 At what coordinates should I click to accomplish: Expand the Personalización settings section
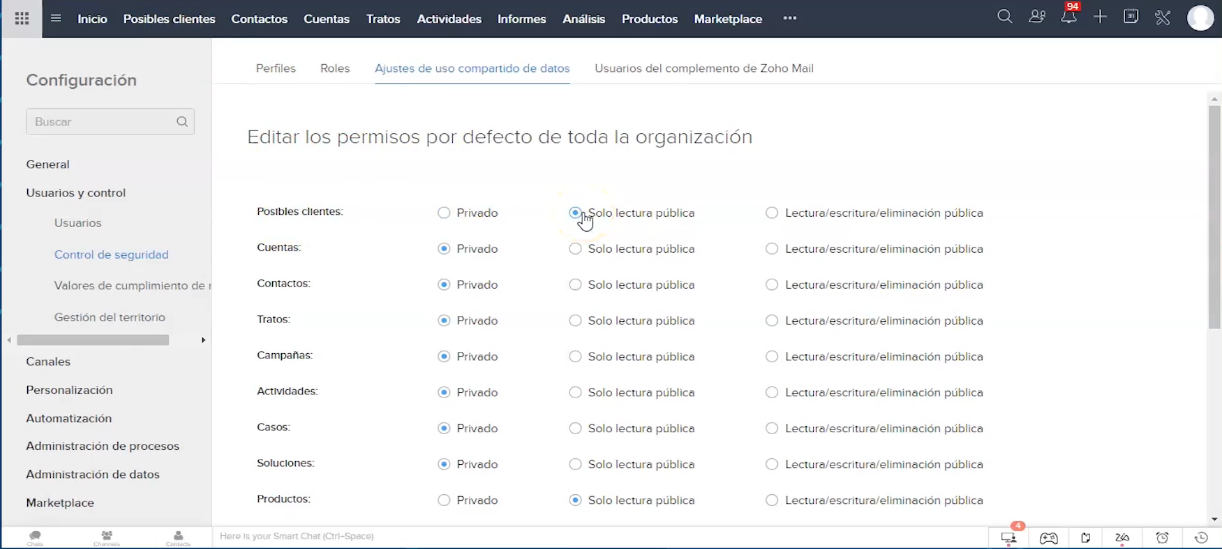pos(69,390)
